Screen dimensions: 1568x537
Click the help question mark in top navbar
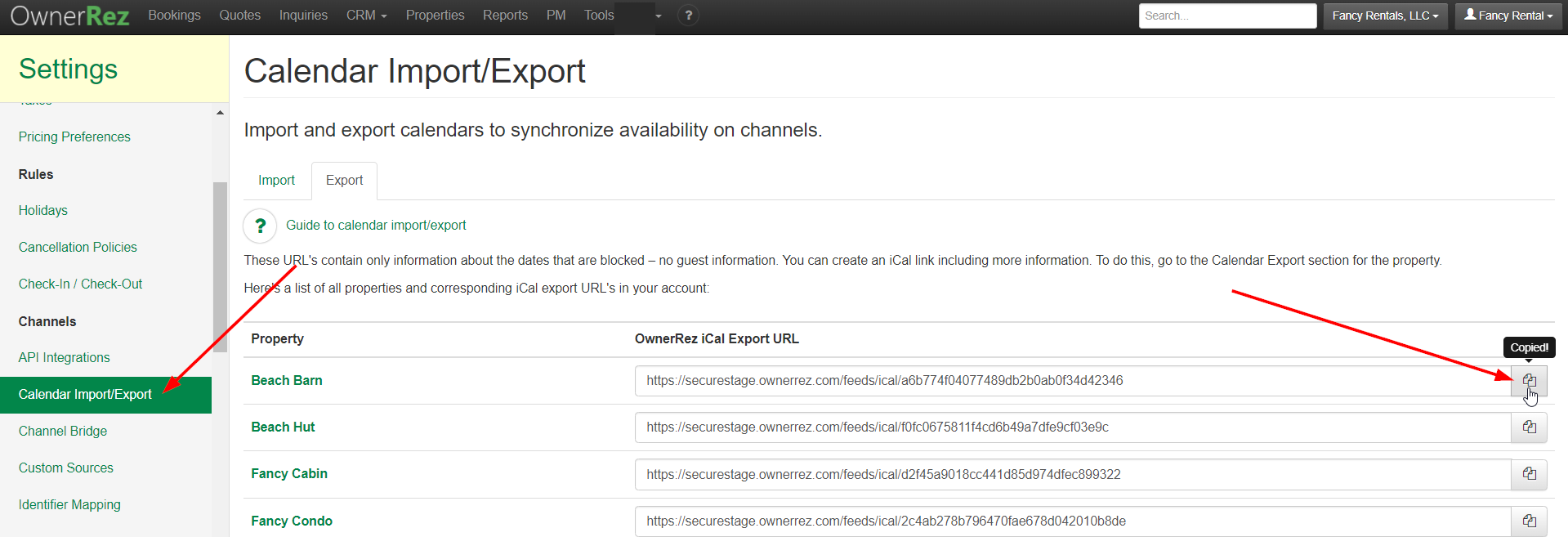pyautogui.click(x=688, y=16)
